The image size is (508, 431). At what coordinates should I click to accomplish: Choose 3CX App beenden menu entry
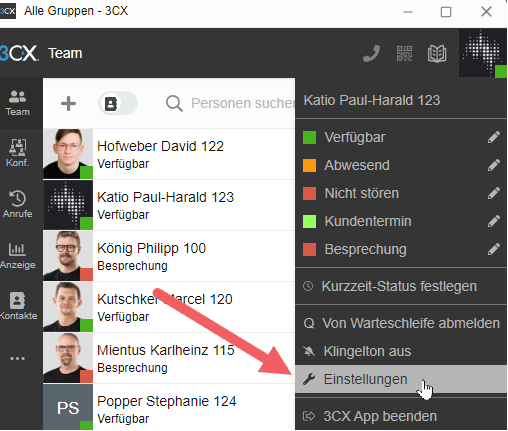tap(401, 416)
